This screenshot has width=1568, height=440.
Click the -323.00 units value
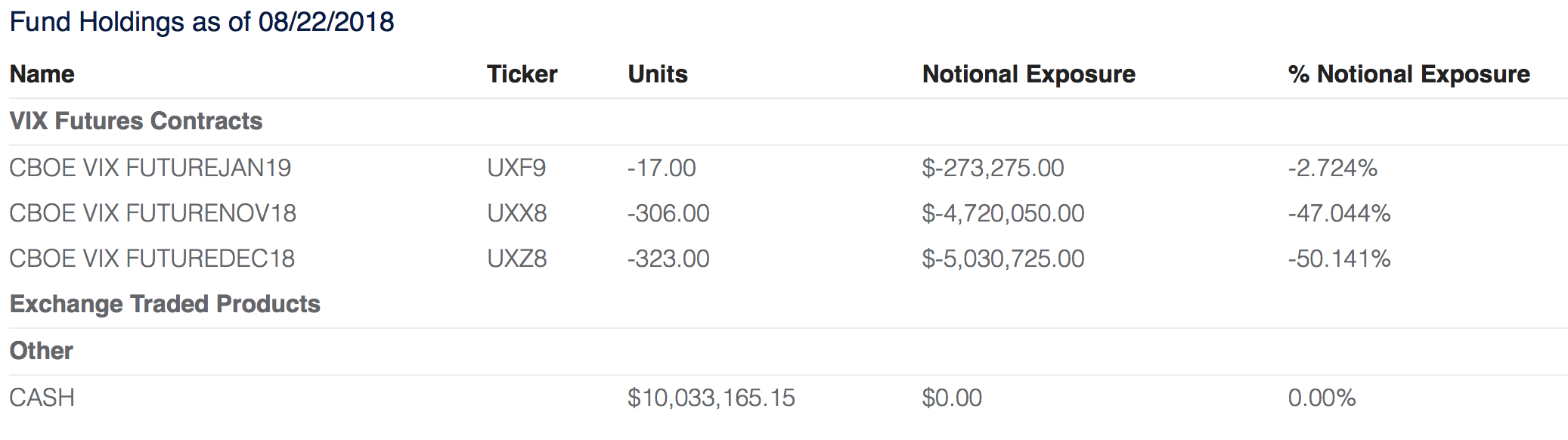click(x=668, y=259)
